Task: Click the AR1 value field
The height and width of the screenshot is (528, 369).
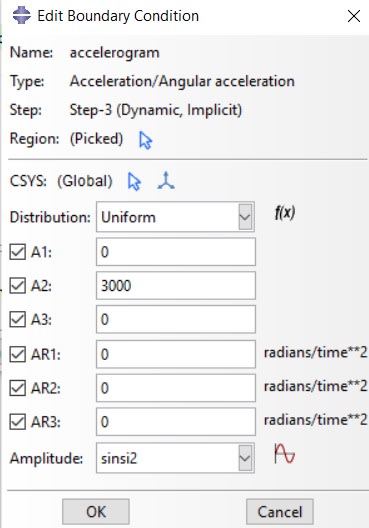Action: 176,354
